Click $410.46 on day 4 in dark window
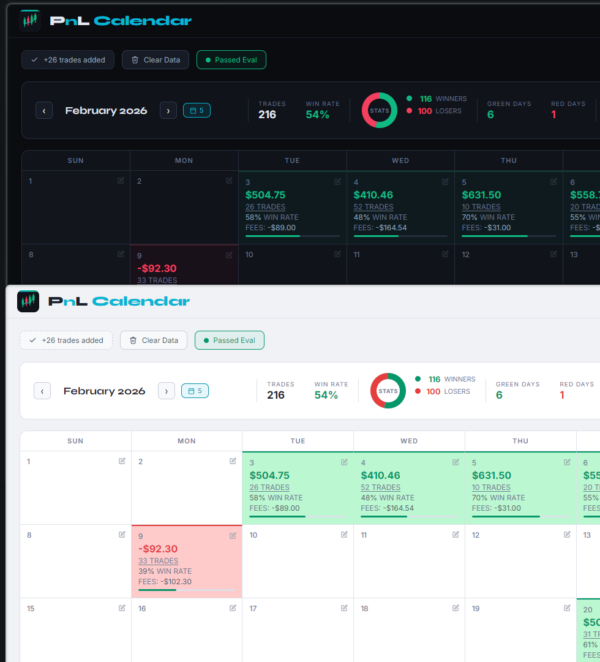Screen dimensions: 600x662 tap(373, 195)
